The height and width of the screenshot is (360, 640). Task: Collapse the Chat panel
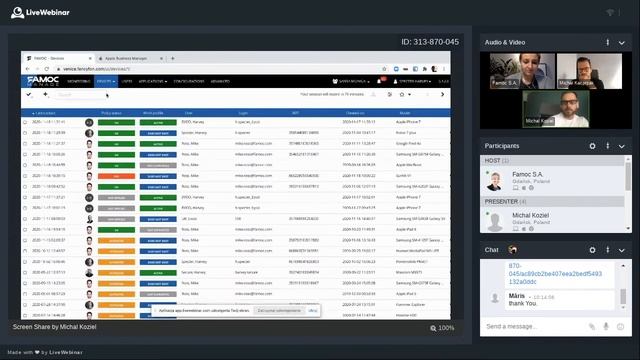[x=622, y=250]
